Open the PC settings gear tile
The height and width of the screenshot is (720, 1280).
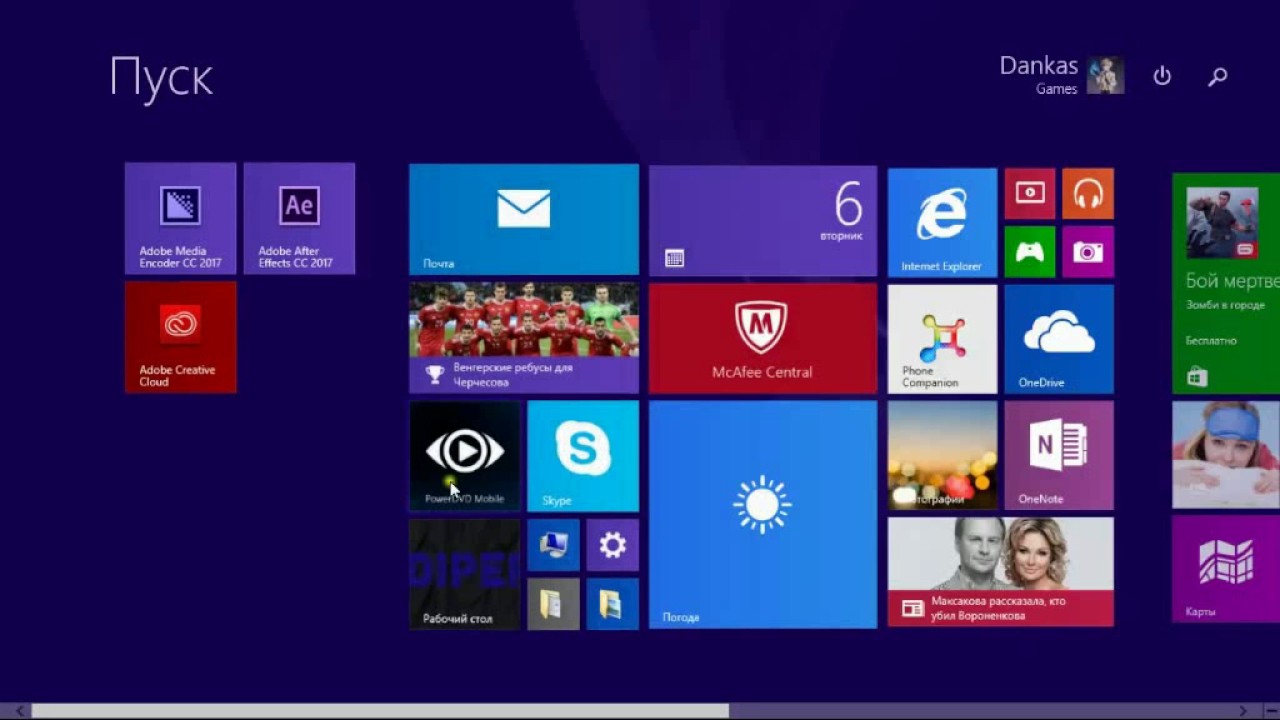(x=612, y=545)
